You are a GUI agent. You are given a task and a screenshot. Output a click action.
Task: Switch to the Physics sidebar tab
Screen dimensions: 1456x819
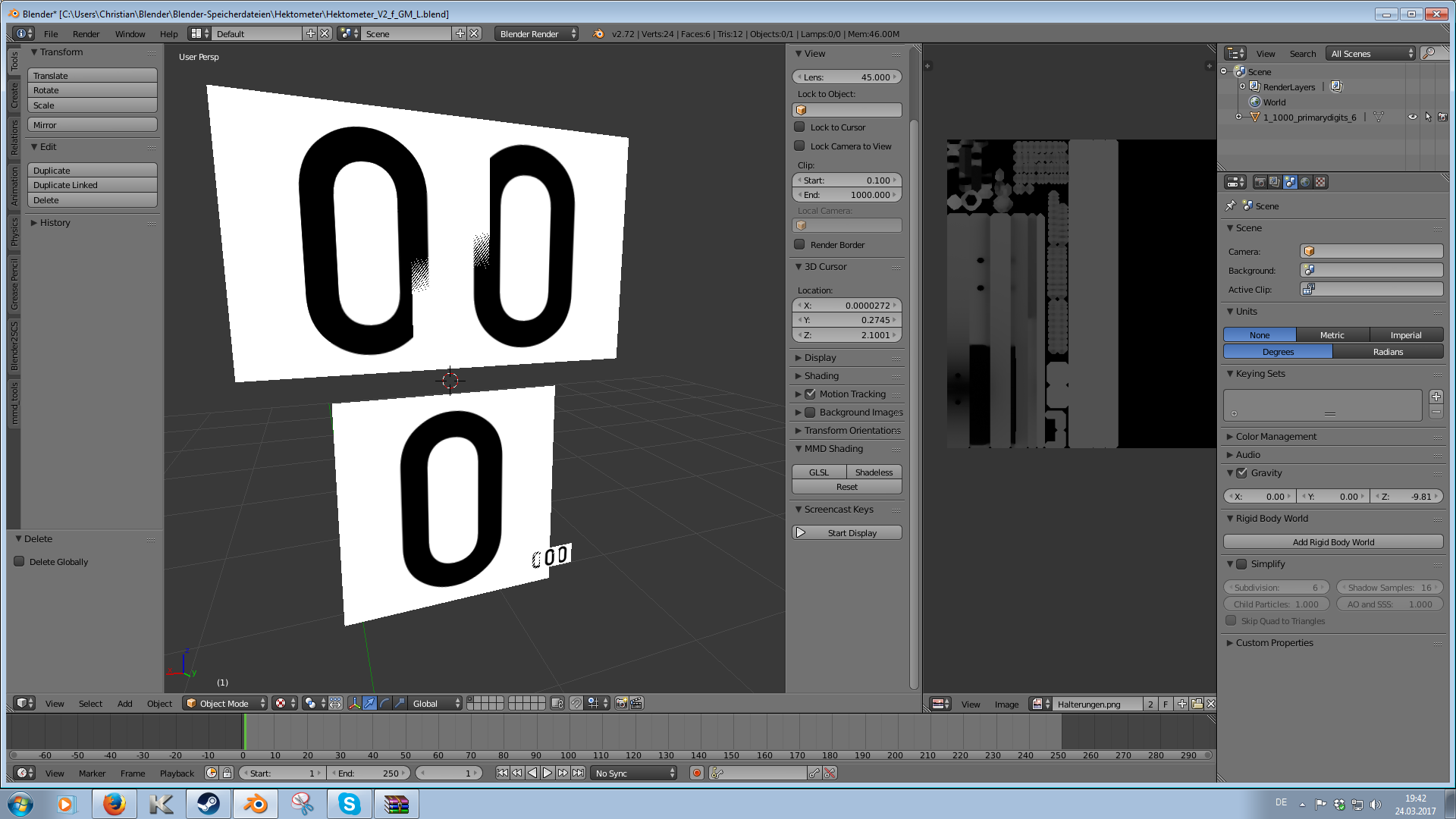(x=14, y=232)
